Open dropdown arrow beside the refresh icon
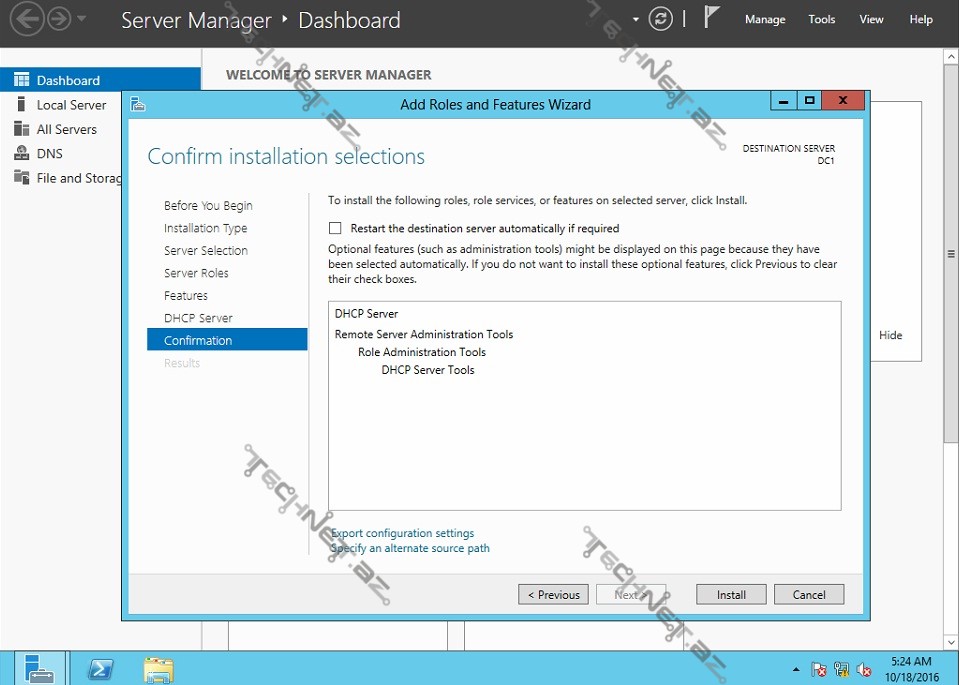This screenshot has width=959, height=685. (636, 19)
